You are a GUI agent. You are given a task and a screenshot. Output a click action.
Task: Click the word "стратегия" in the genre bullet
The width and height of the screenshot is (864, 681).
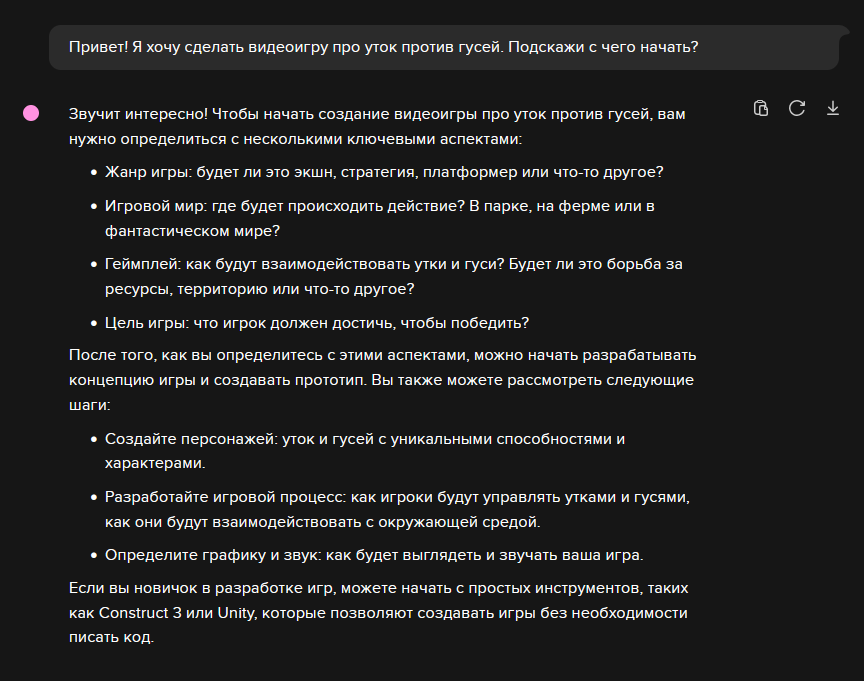click(376, 172)
